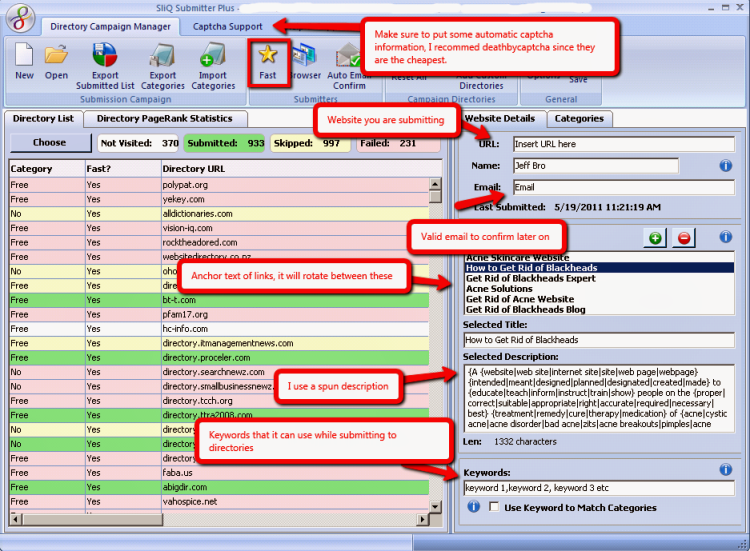
Task: Click horizontal scrollbar right arrow
Action: [423, 519]
